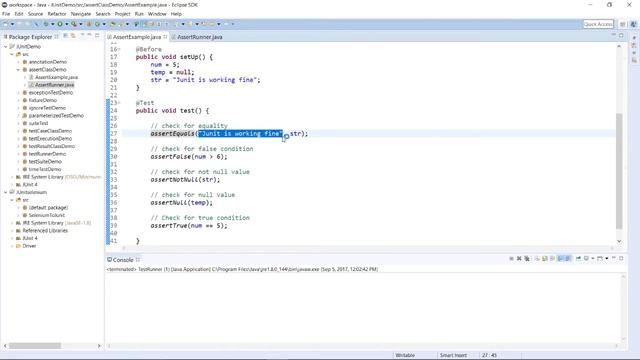Open the Project menu
This screenshot has width=640, height=360.
click(122, 14)
